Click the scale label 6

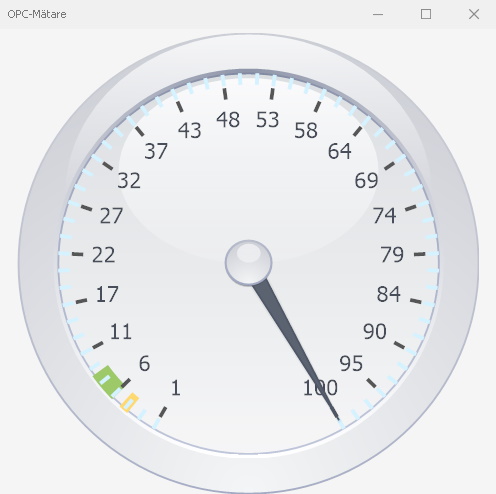[144, 363]
